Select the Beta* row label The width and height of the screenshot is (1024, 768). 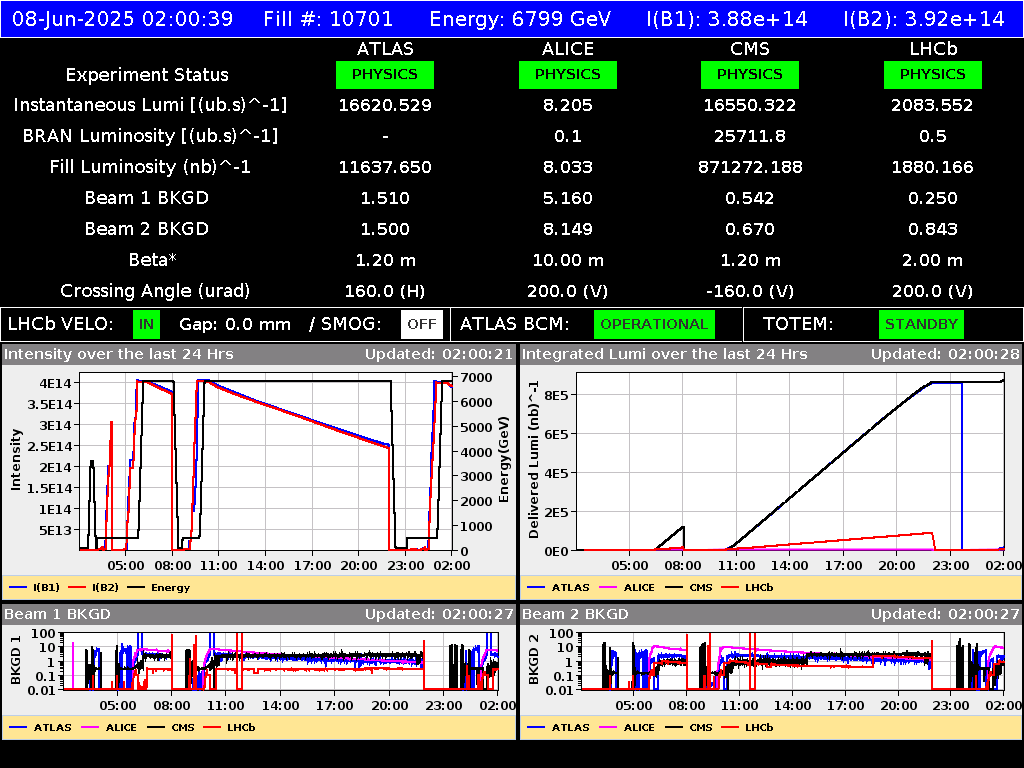[153, 260]
